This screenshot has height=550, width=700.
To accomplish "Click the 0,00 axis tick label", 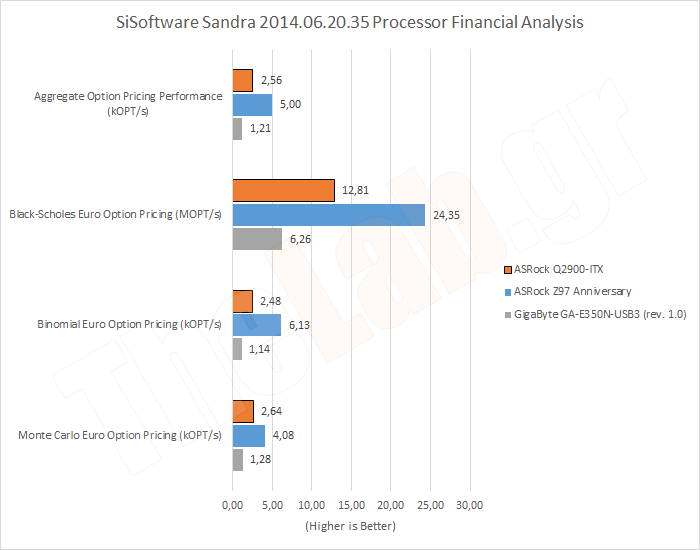I will coord(233,505).
